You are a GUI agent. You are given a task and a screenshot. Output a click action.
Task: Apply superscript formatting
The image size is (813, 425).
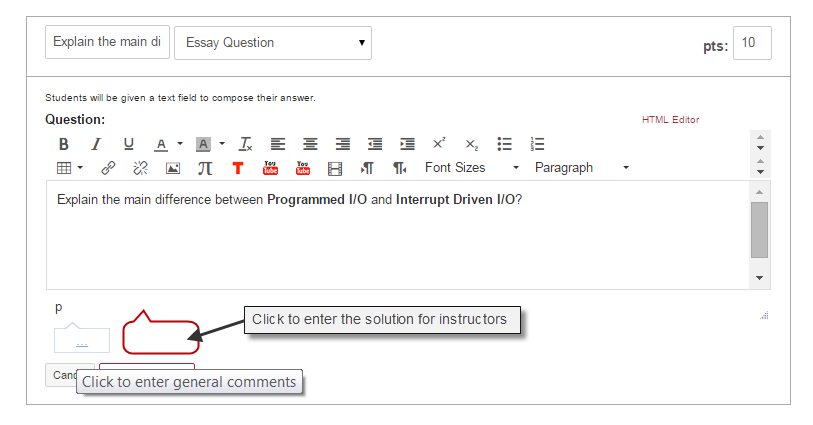(438, 144)
